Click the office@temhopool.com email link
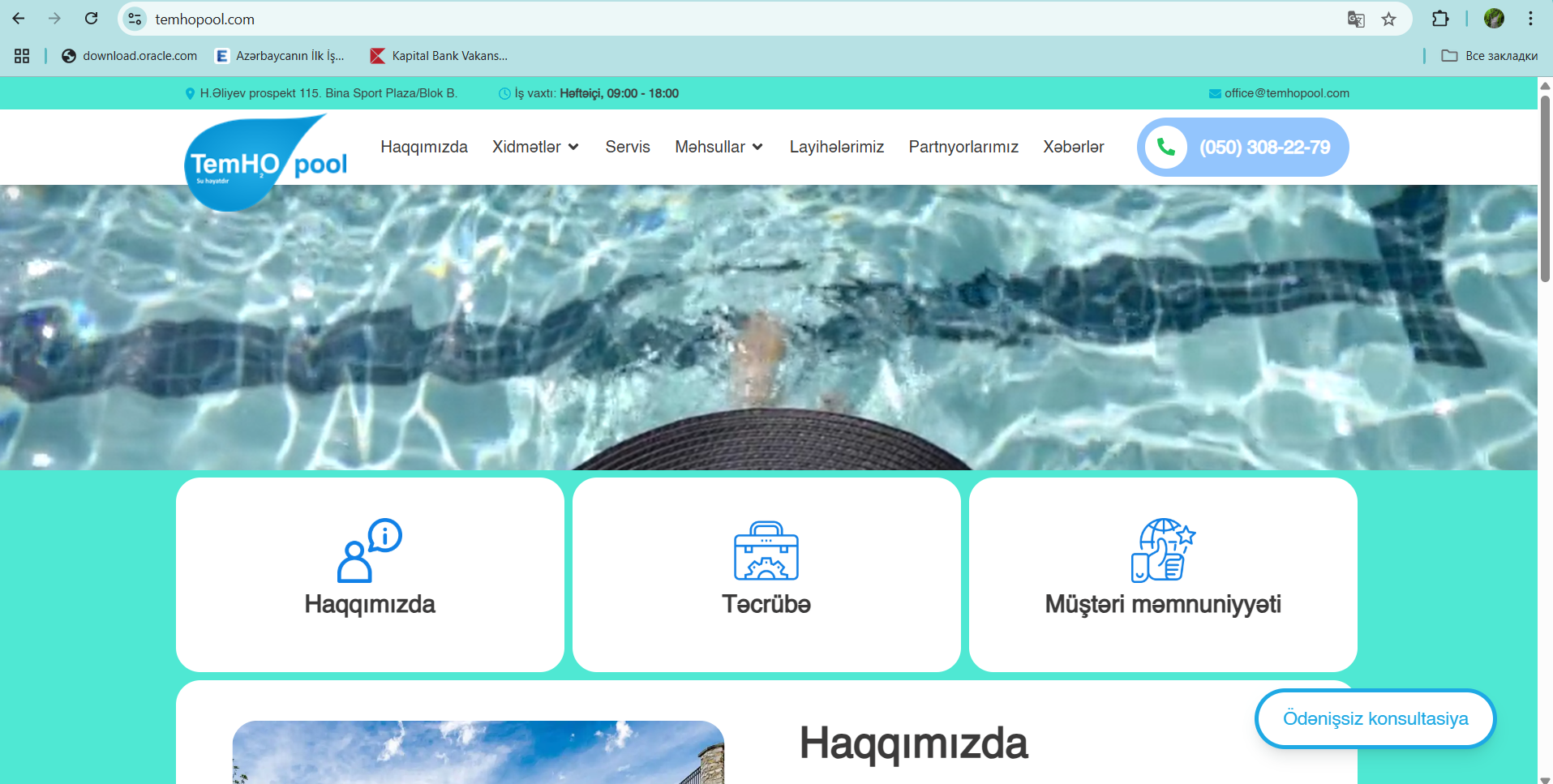The width and height of the screenshot is (1553, 784). 1287,93
